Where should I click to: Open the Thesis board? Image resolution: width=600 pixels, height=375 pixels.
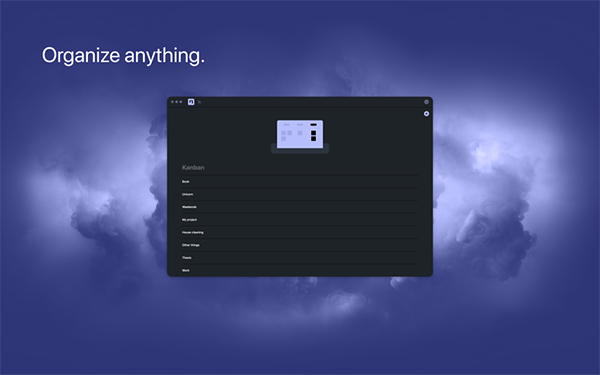pos(300,258)
